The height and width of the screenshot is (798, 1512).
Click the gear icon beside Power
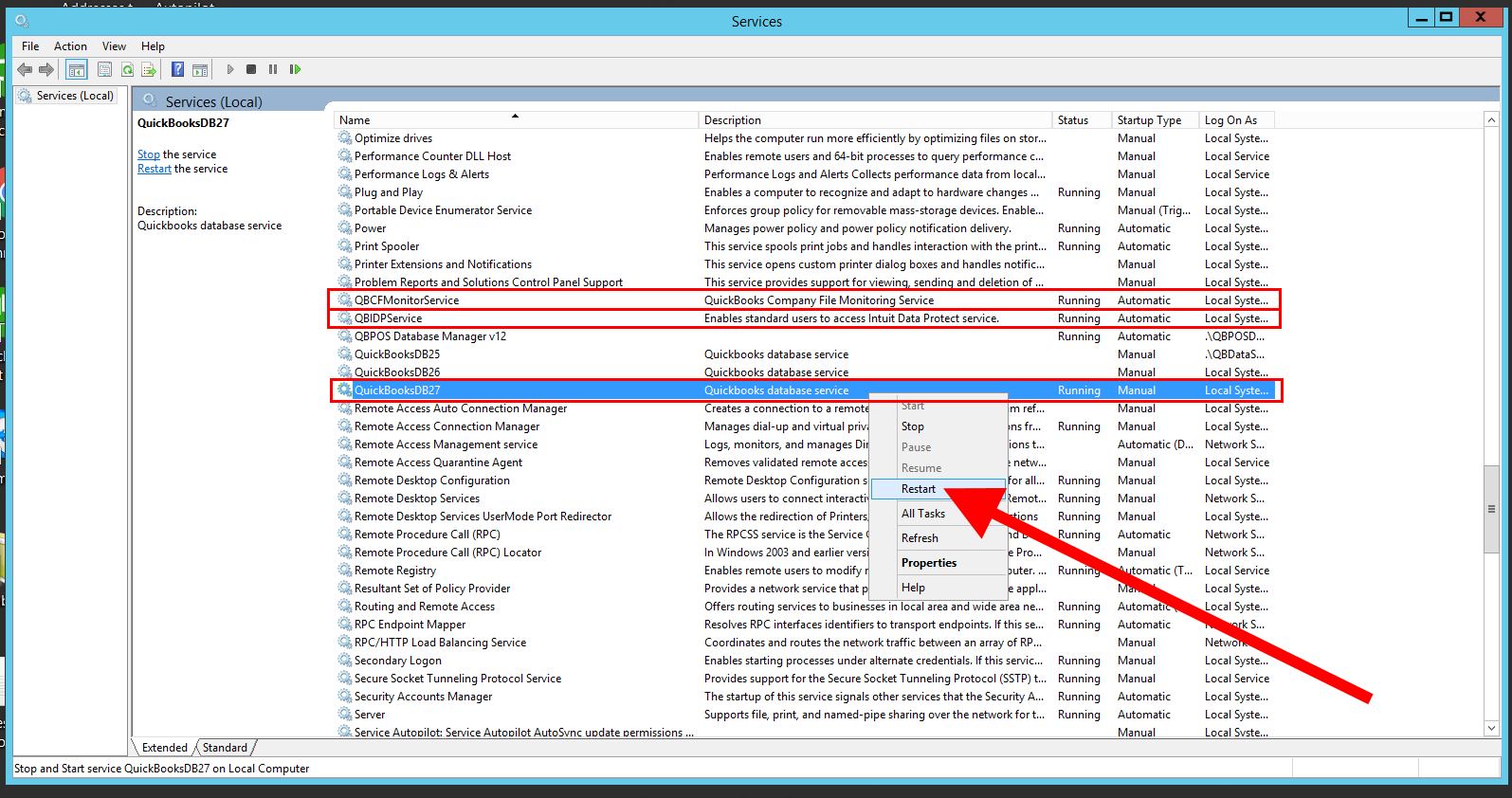tap(345, 228)
